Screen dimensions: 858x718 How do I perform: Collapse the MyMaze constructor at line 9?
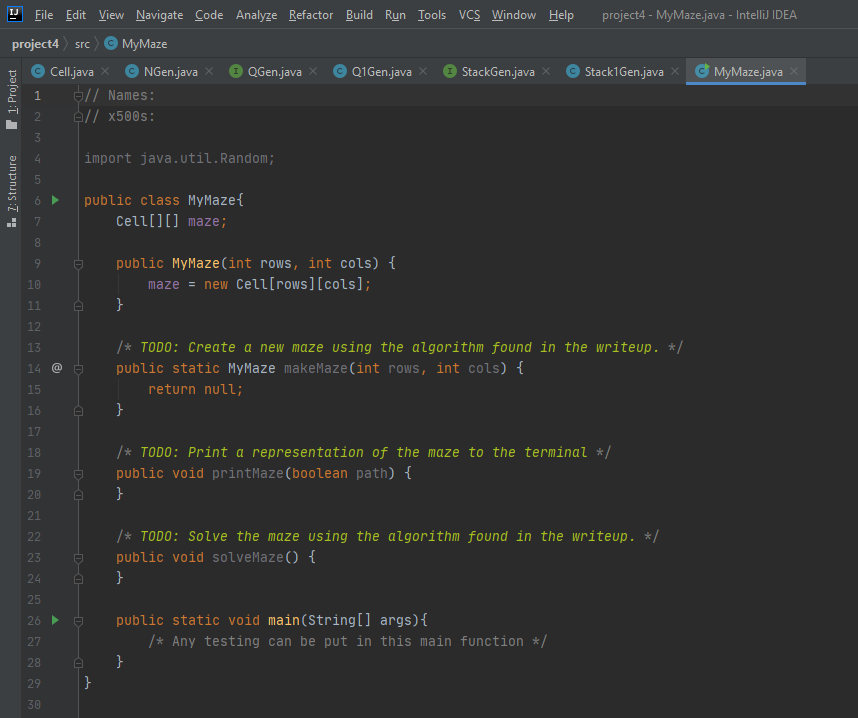point(78,264)
